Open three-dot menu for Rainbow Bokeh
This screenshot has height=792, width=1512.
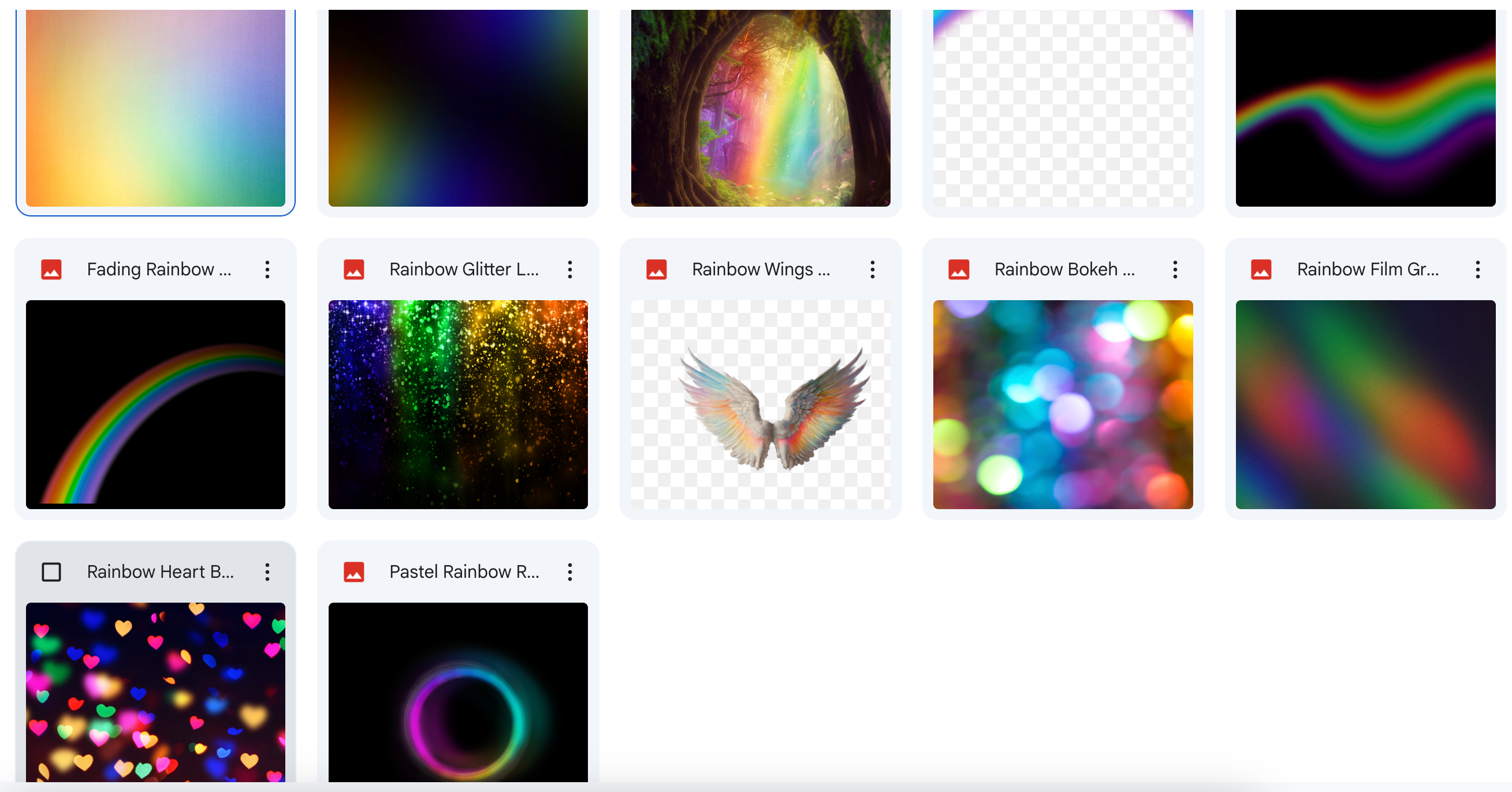(x=1175, y=269)
